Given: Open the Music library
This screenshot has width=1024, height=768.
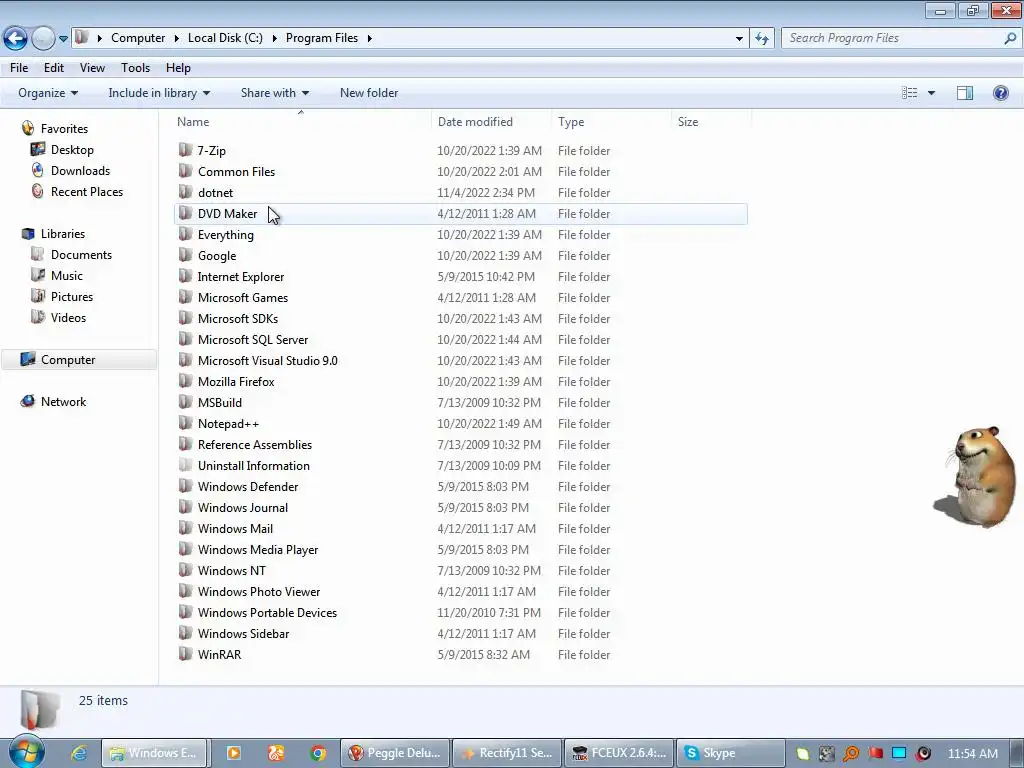Looking at the screenshot, I should [x=67, y=276].
